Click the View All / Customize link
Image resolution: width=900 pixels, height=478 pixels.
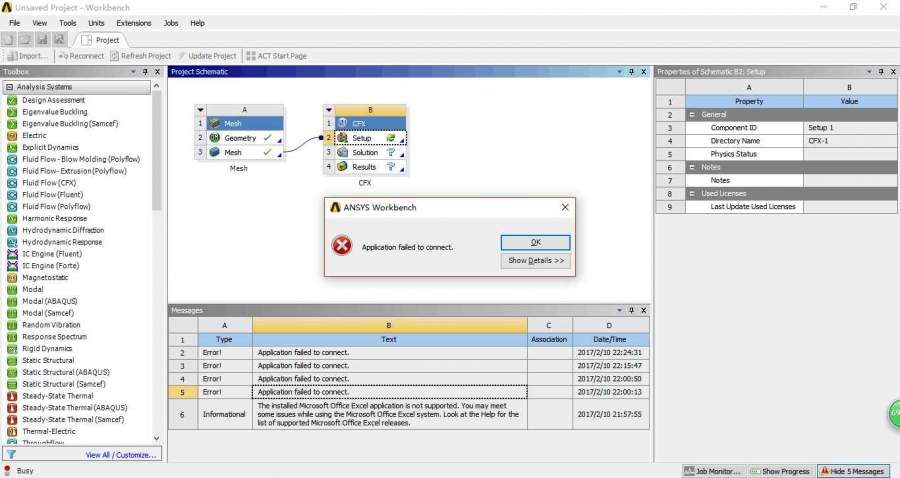click(121, 454)
